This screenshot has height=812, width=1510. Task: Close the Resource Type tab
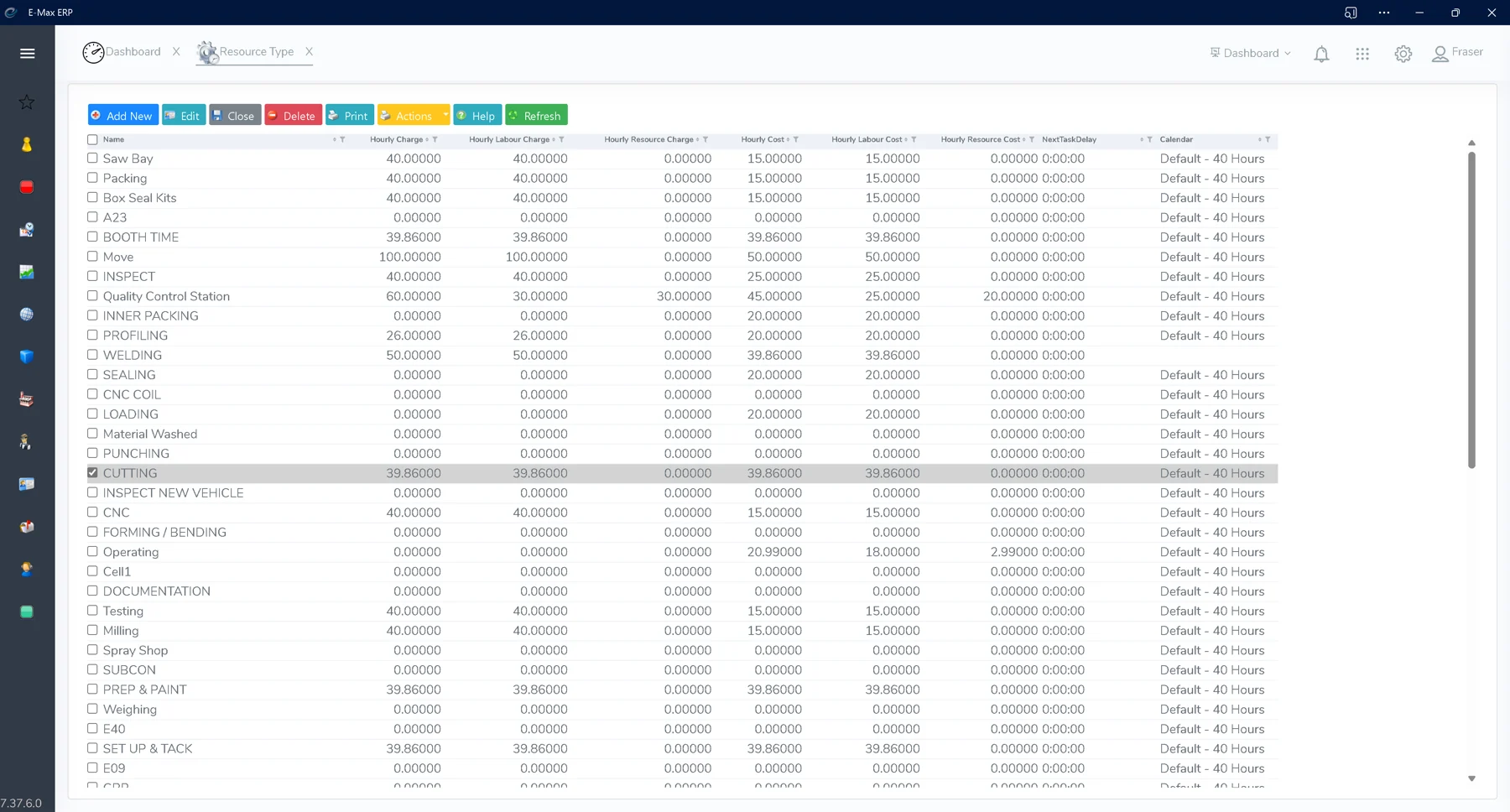(x=309, y=52)
